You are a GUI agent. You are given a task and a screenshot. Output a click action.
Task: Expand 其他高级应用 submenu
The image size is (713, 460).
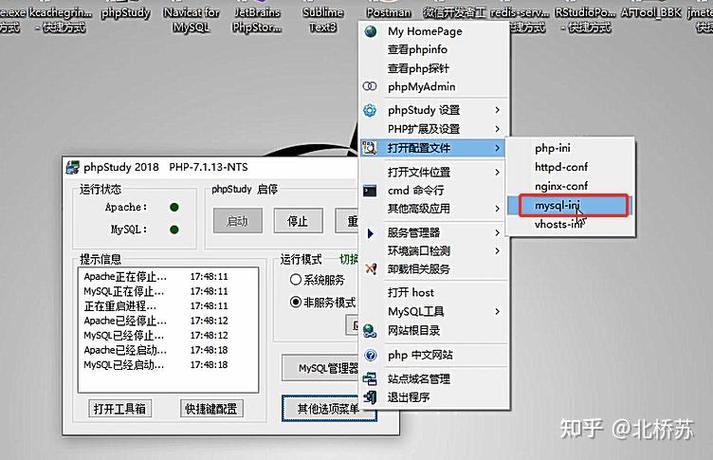tap(497, 209)
